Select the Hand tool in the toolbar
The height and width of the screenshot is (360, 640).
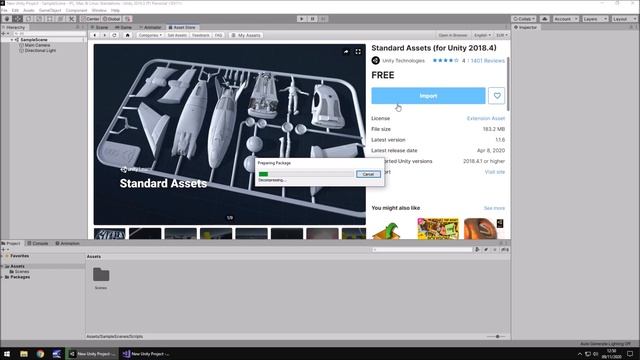pyautogui.click(x=7, y=19)
